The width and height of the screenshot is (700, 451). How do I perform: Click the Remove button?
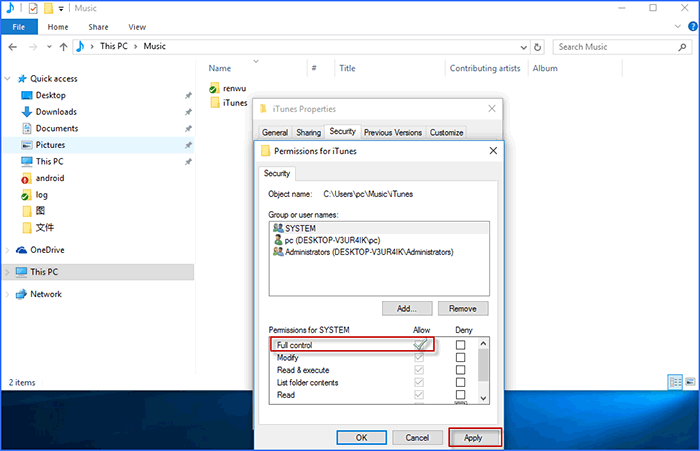coord(463,309)
